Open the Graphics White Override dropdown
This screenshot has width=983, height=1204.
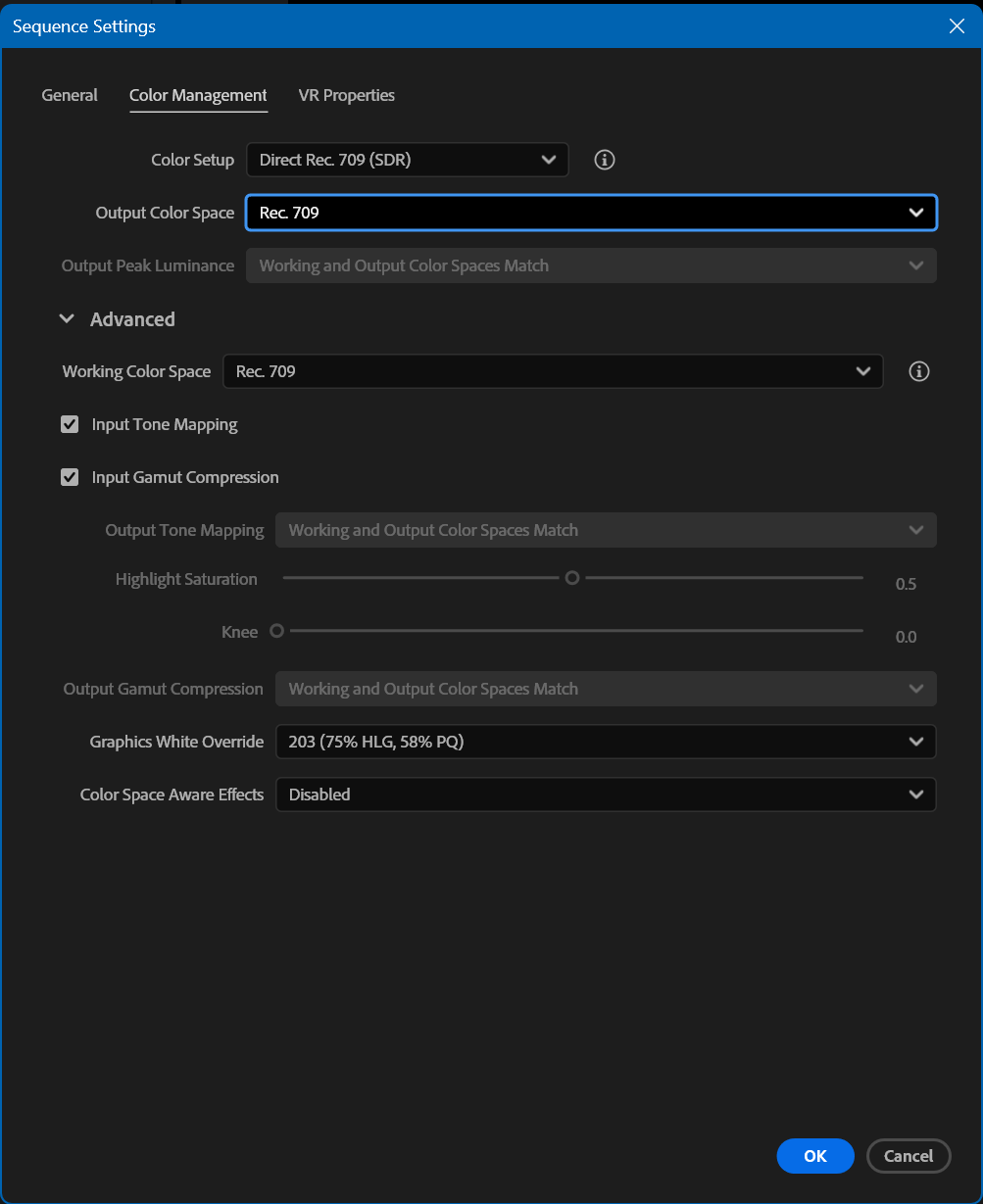606,742
